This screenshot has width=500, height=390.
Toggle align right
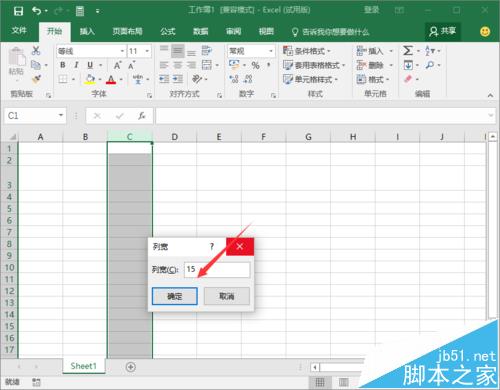(x=191, y=65)
